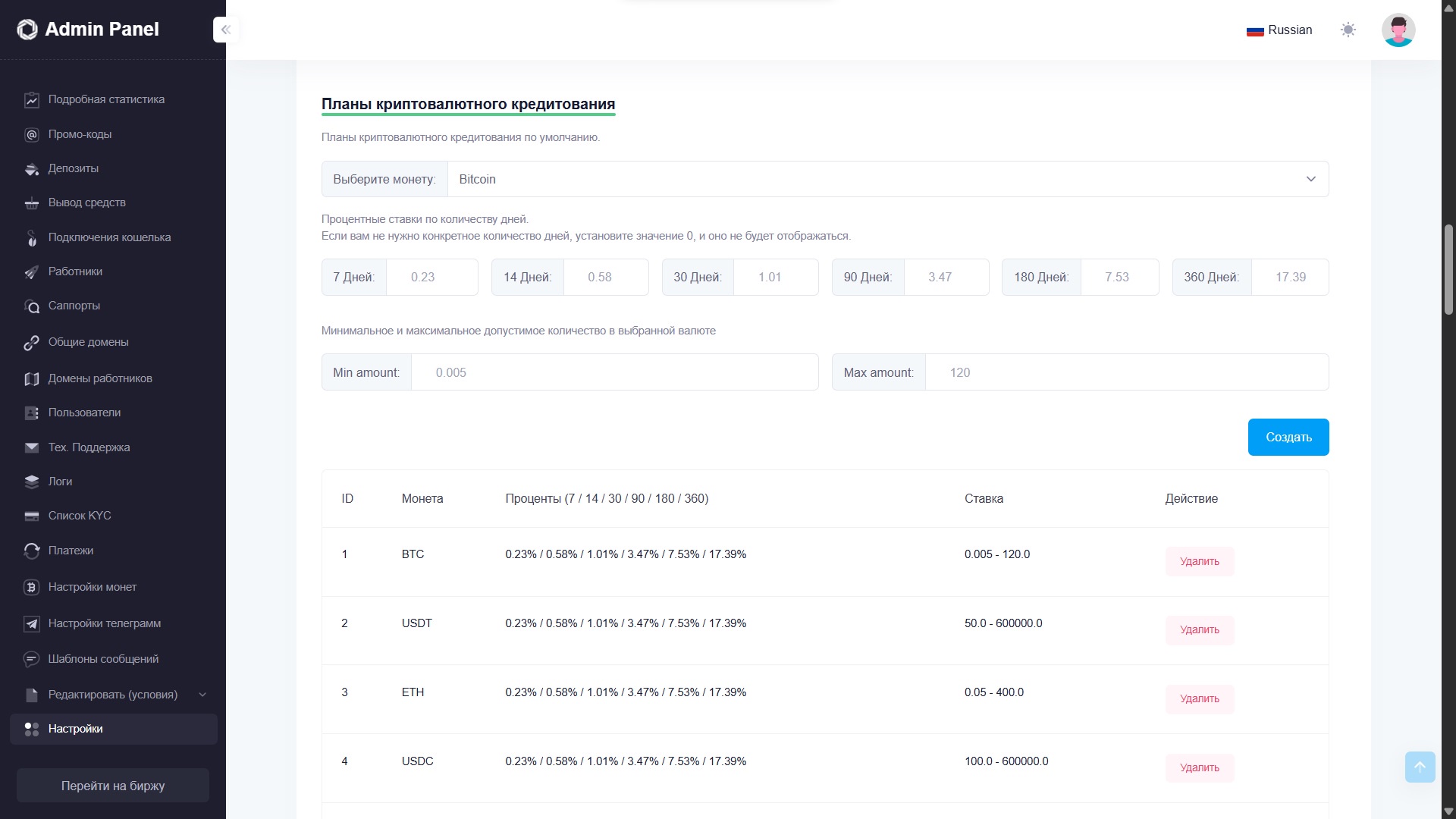
Task: Open the user avatar profile menu
Action: [1398, 30]
